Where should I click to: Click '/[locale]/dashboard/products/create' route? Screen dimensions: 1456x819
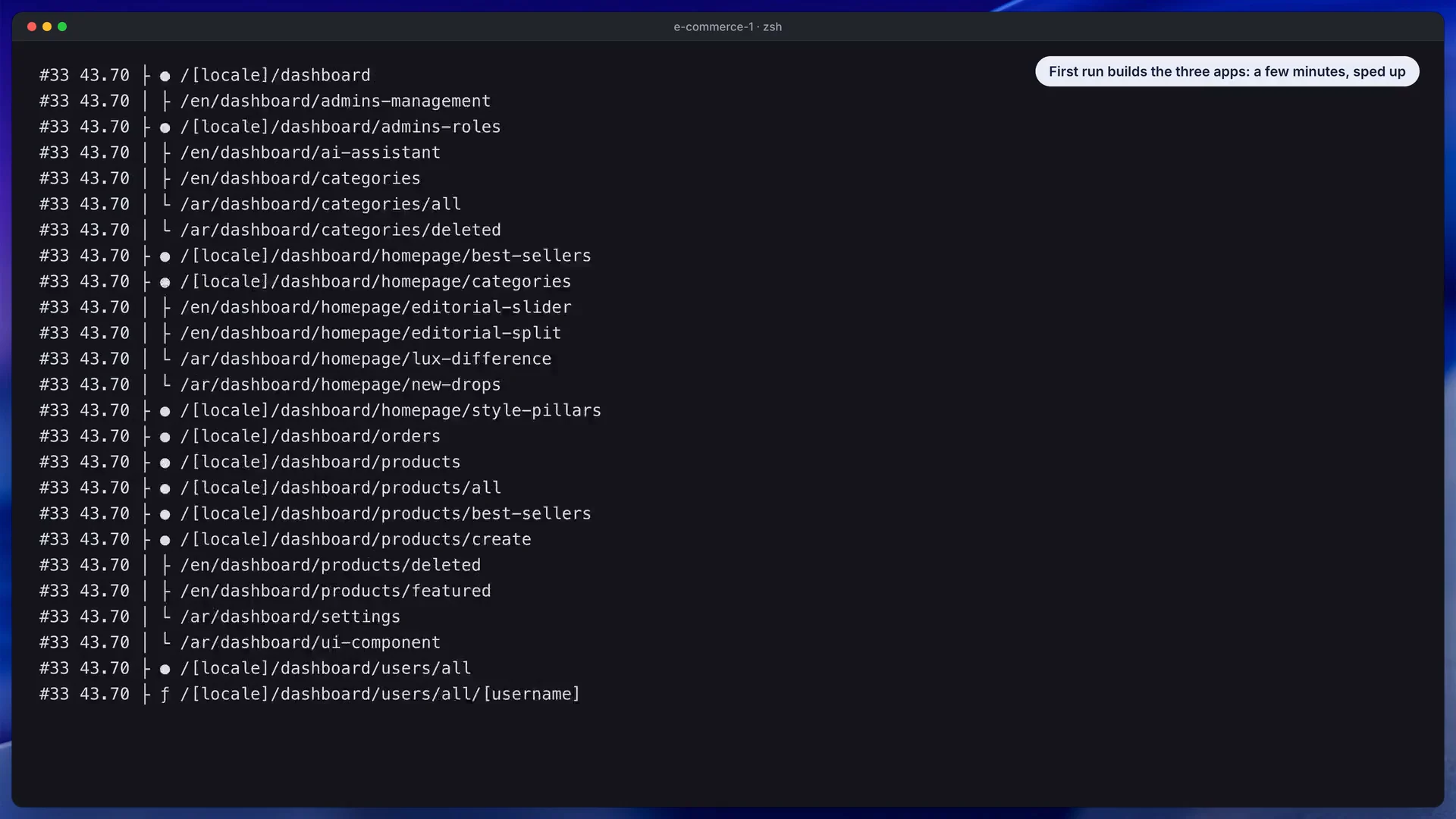click(x=356, y=539)
